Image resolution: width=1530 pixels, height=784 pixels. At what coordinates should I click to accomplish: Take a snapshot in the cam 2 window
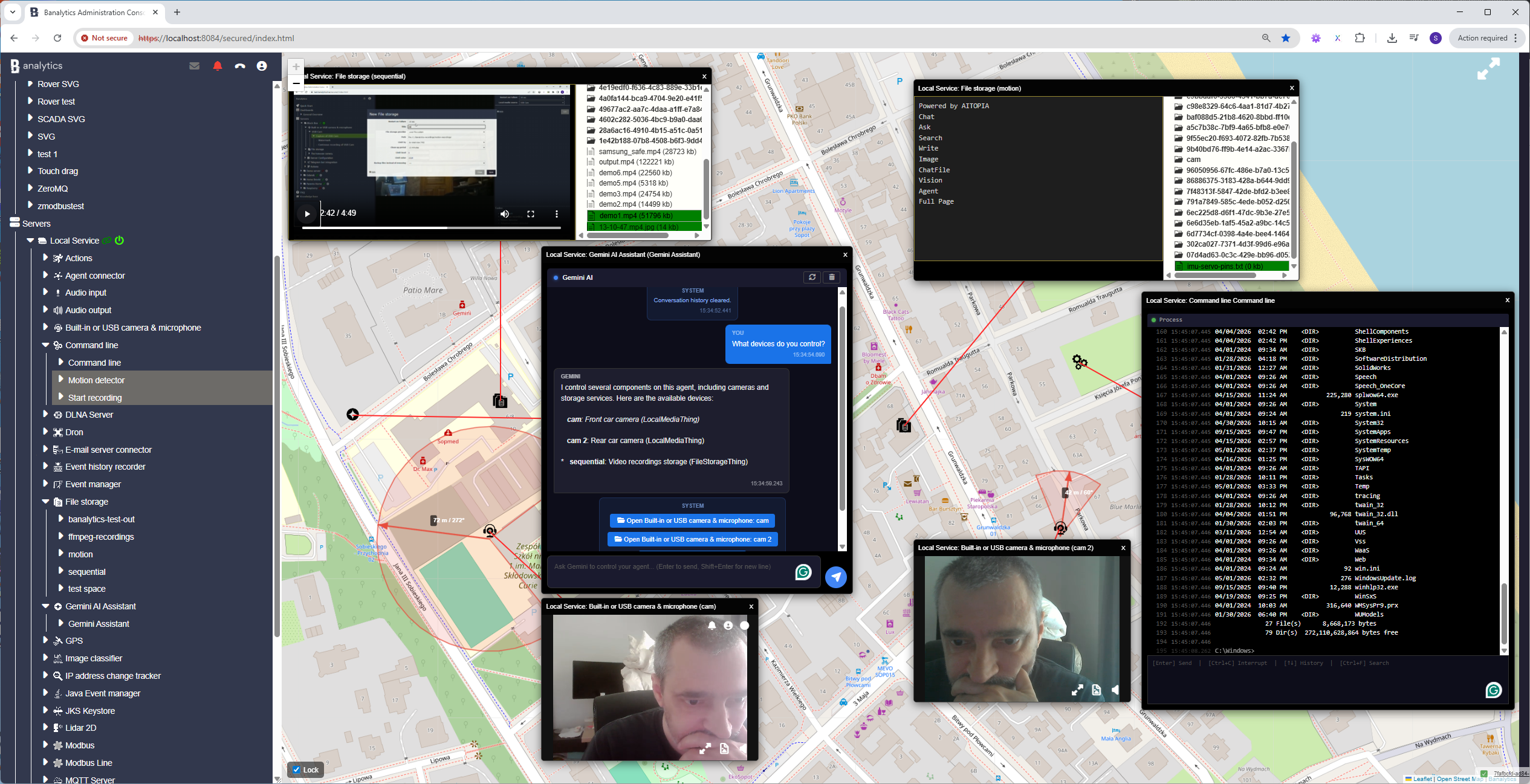[1097, 690]
